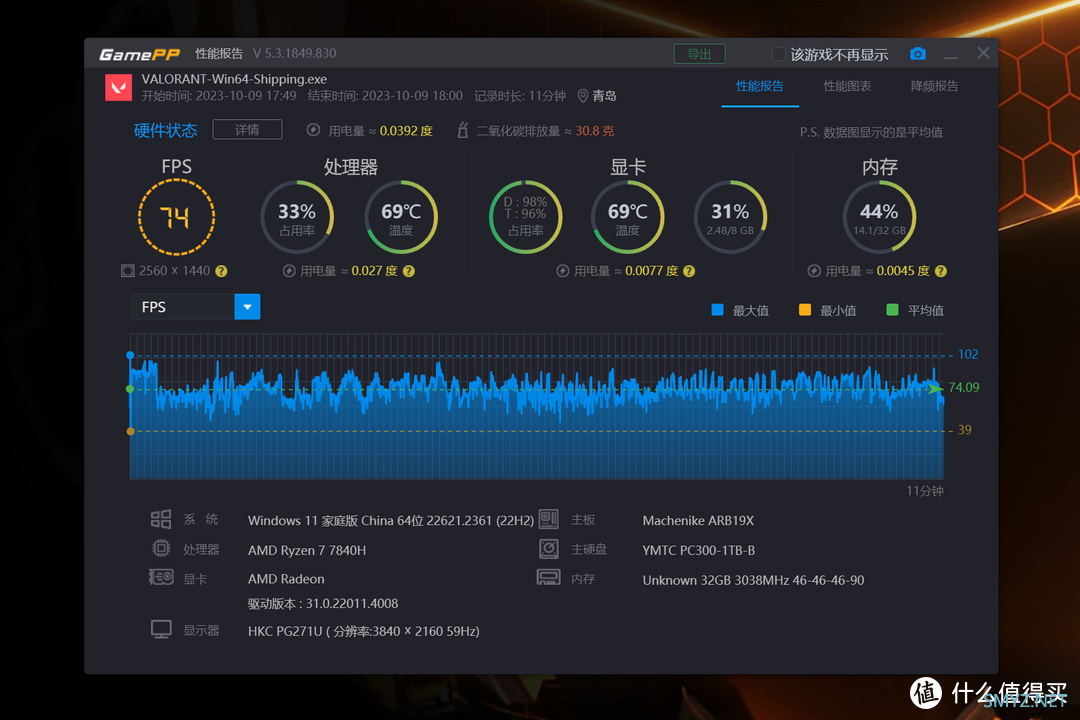Image resolution: width=1080 pixels, height=720 pixels.
Task: Click the processor 33% usage gauge
Action: pos(297,217)
